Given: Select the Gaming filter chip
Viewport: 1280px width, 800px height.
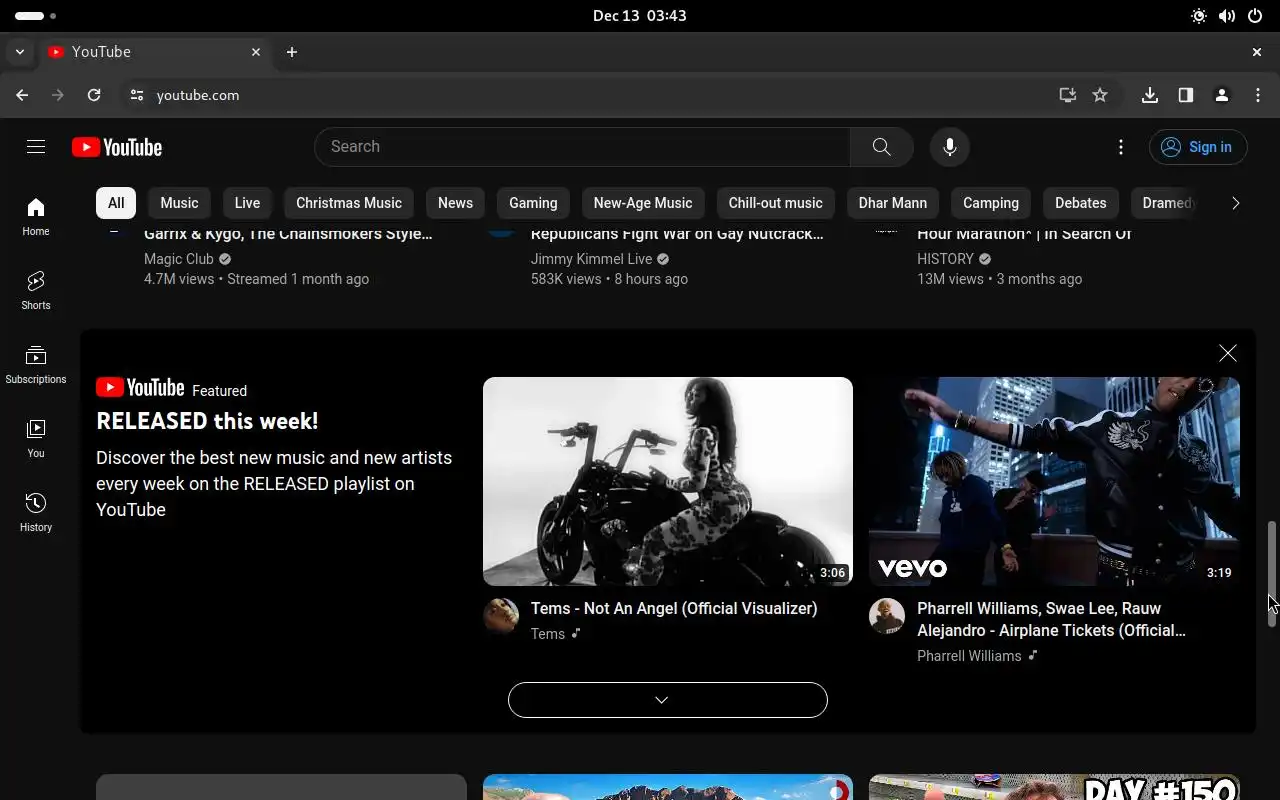Looking at the screenshot, I should pos(533,203).
